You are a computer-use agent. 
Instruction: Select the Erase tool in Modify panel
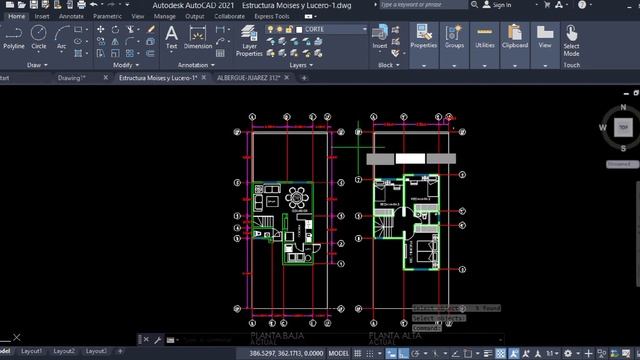coord(151,29)
